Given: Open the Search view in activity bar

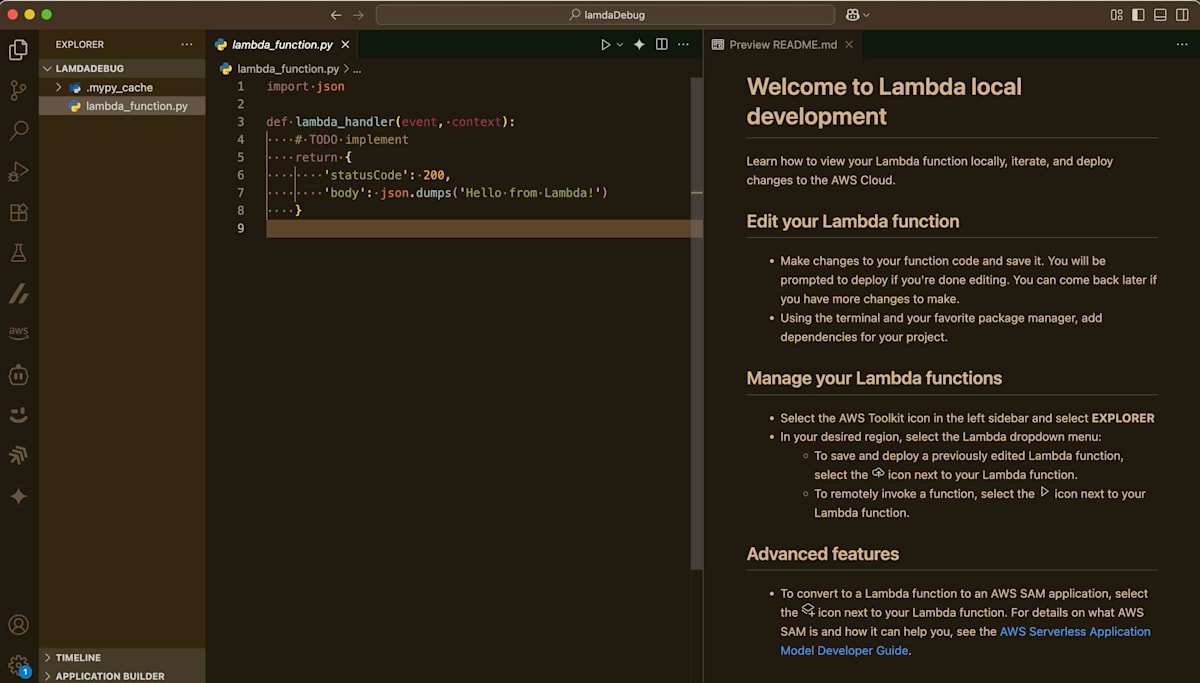Looking at the screenshot, I should click(18, 131).
